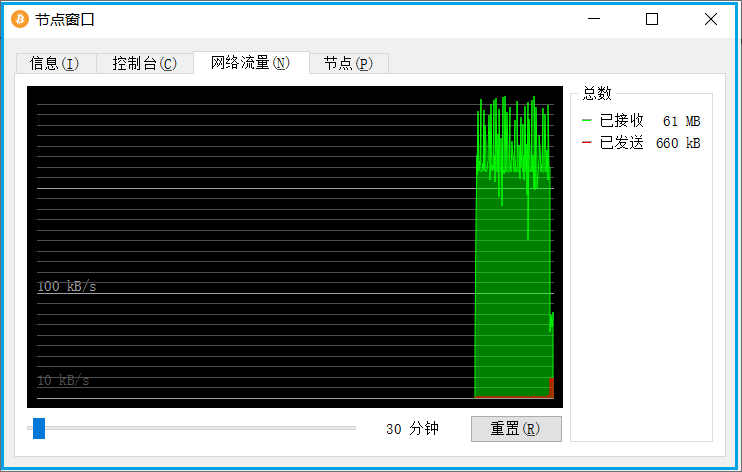This screenshot has height=472, width=742.
Task: Click the time range slider handle
Action: click(x=39, y=428)
